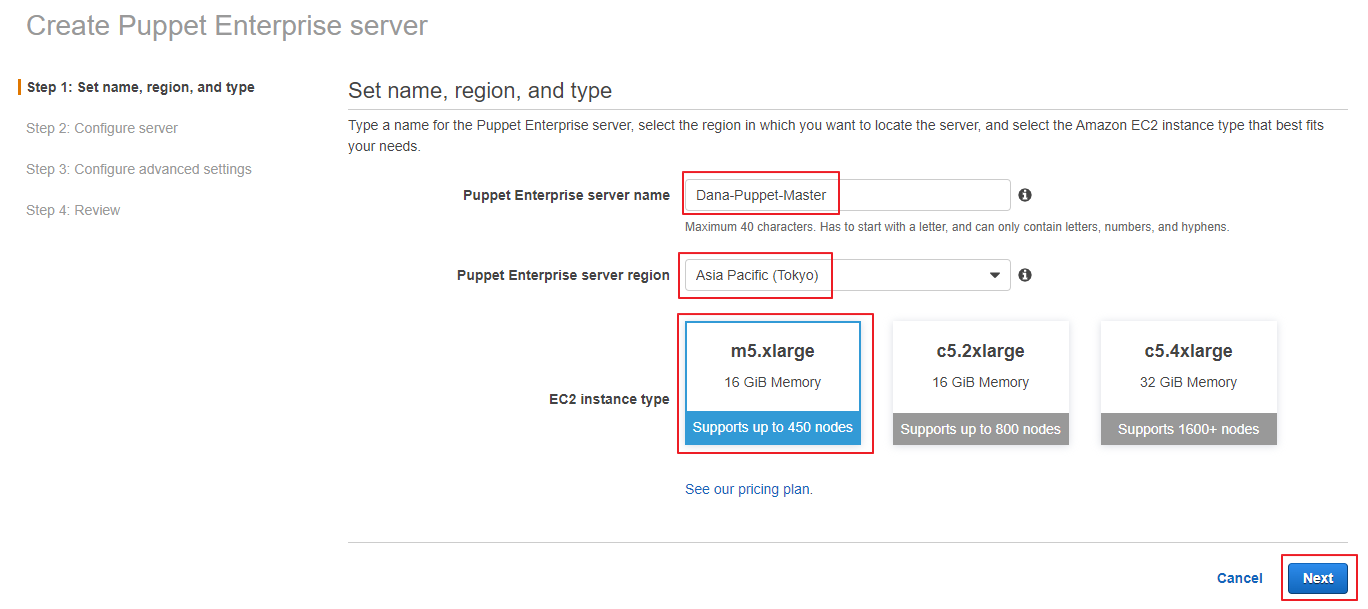Viewport: 1368px width, 609px height.
Task: Click the Supports up to 450 nodes banner
Action: pos(773,427)
